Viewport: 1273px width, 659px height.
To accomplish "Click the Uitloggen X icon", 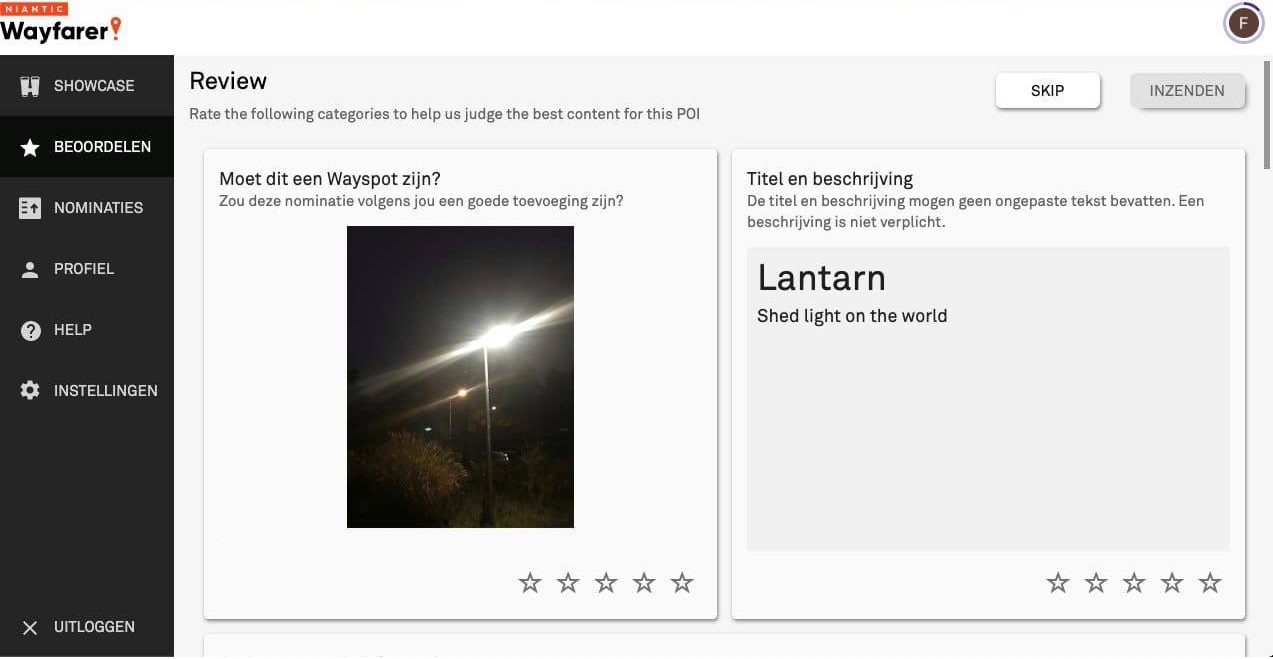I will [30, 628].
